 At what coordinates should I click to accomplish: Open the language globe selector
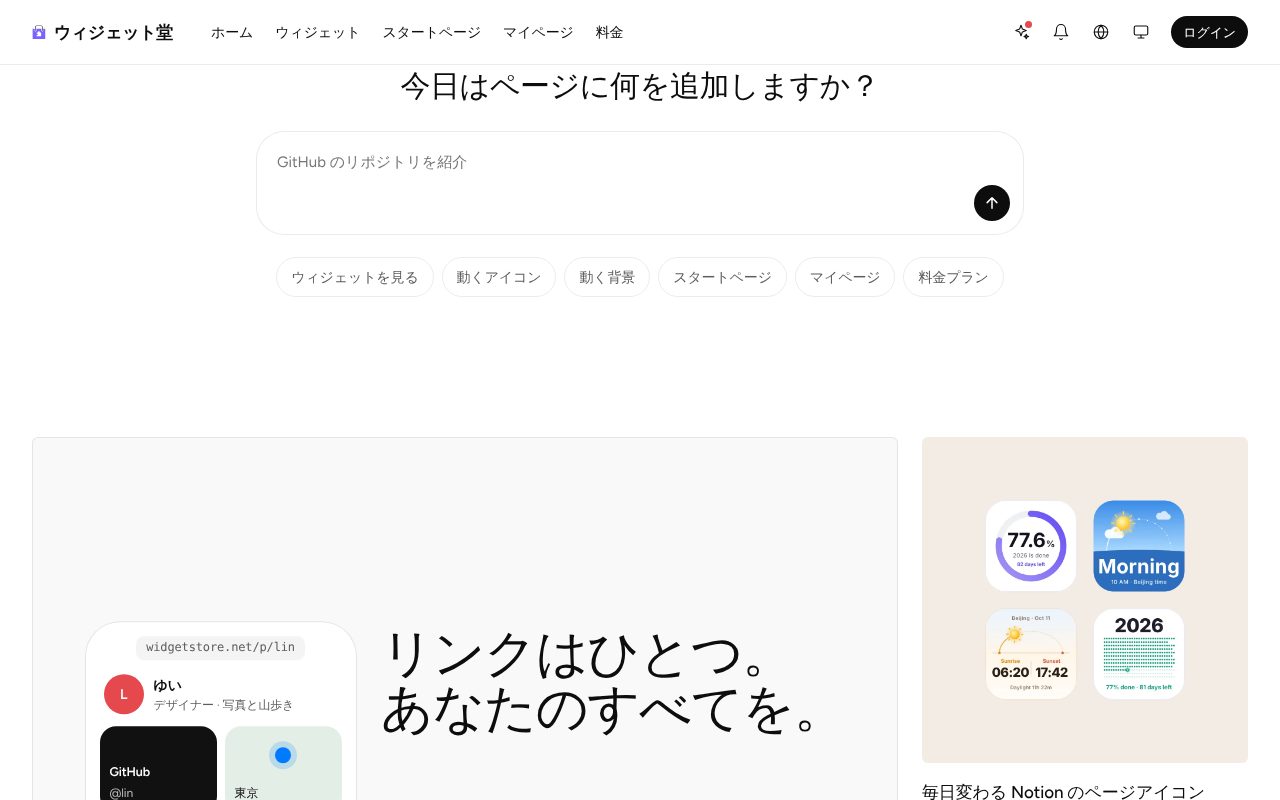pos(1101,32)
